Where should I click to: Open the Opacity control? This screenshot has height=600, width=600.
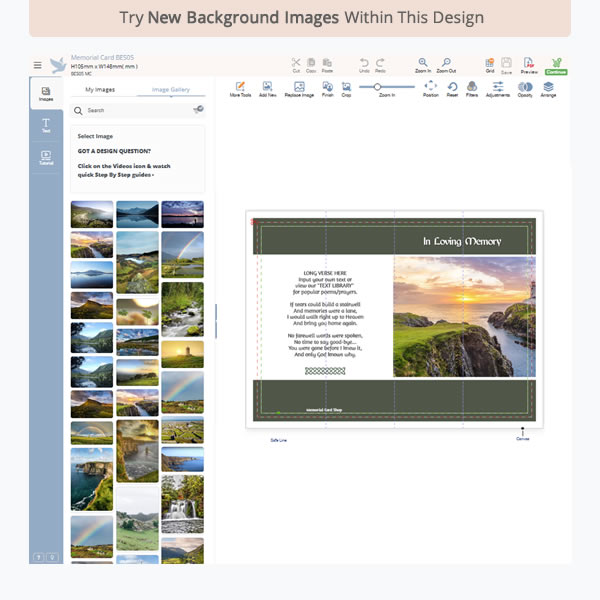coord(525,88)
